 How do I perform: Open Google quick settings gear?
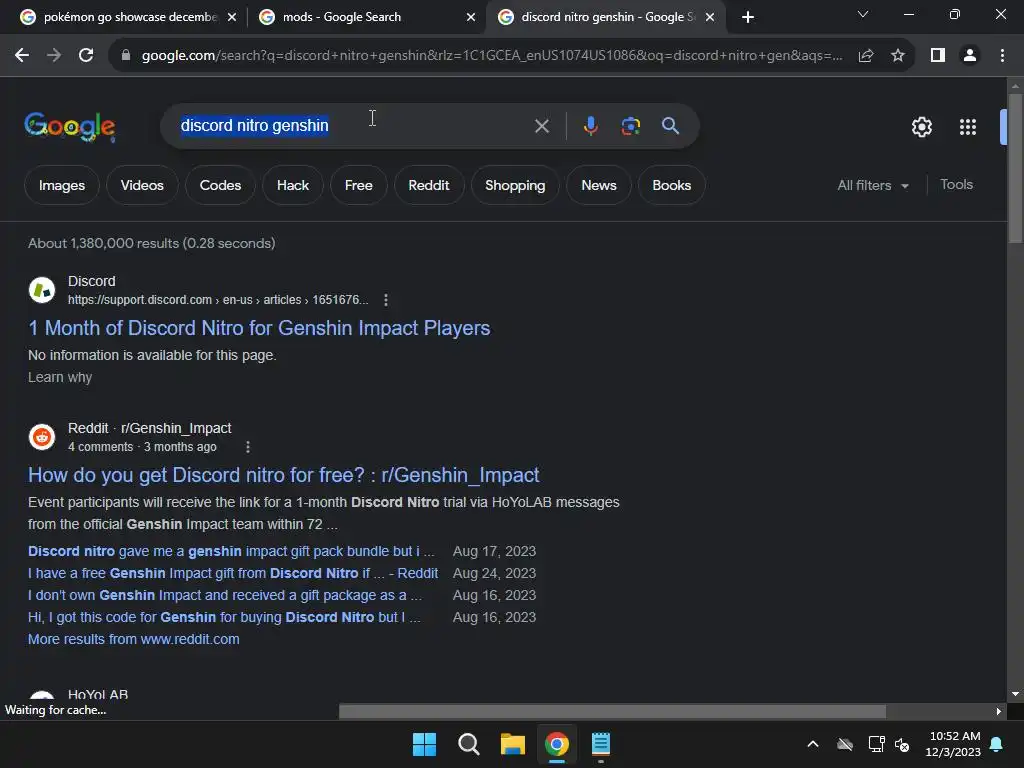click(921, 127)
